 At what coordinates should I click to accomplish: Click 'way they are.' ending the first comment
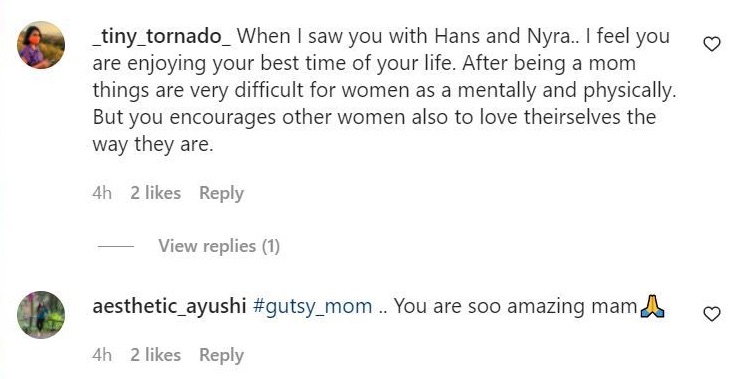[153, 144]
